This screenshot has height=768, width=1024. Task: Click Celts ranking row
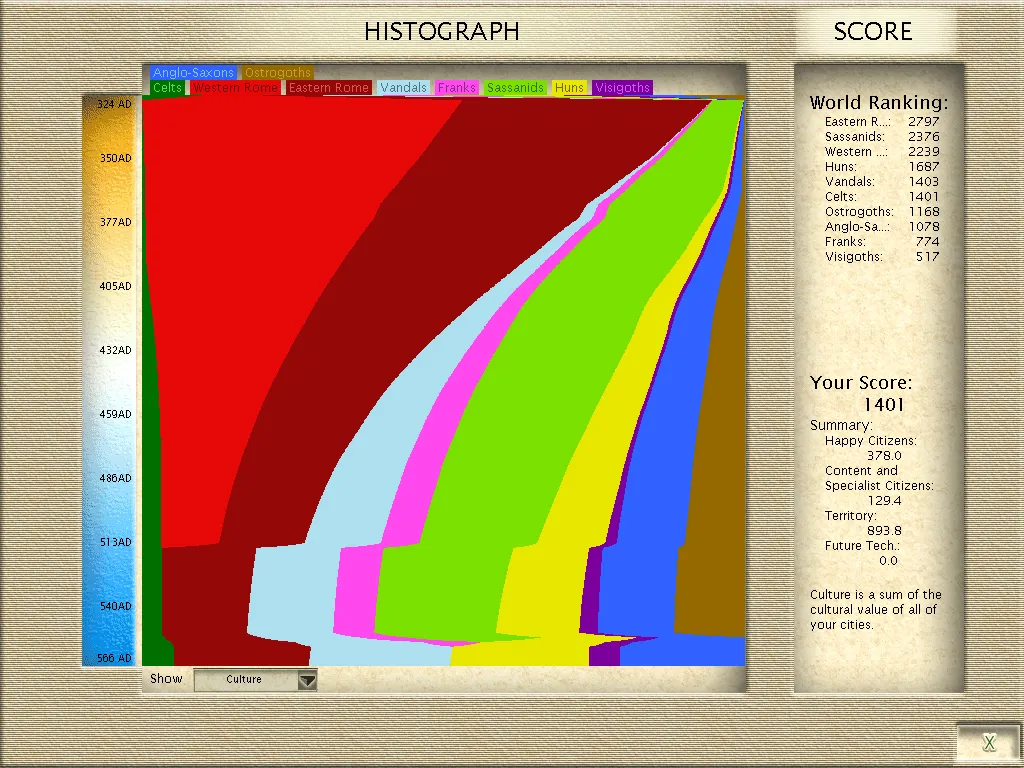click(882, 197)
